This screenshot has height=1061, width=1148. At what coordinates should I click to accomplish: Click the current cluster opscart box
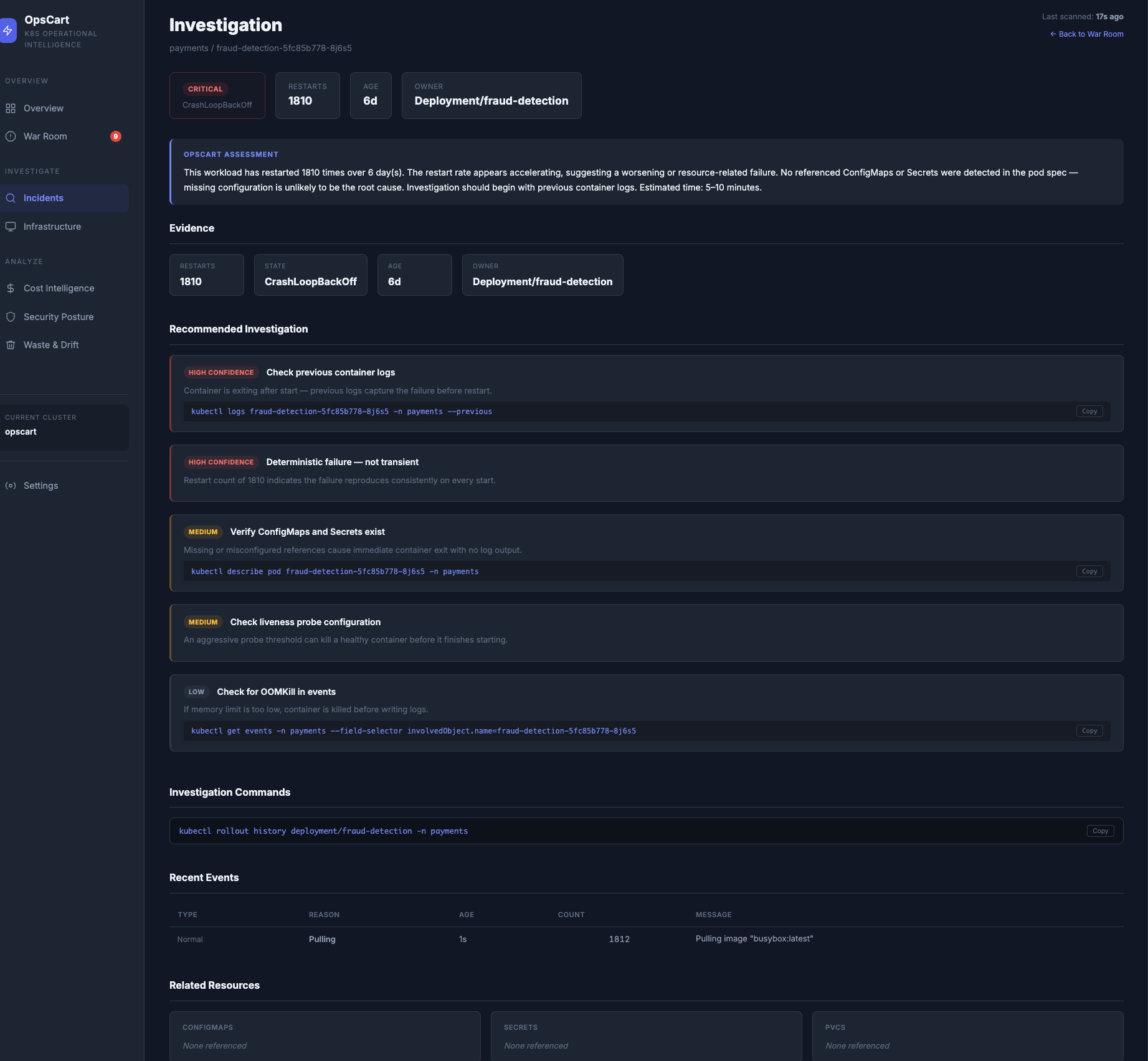click(x=65, y=428)
